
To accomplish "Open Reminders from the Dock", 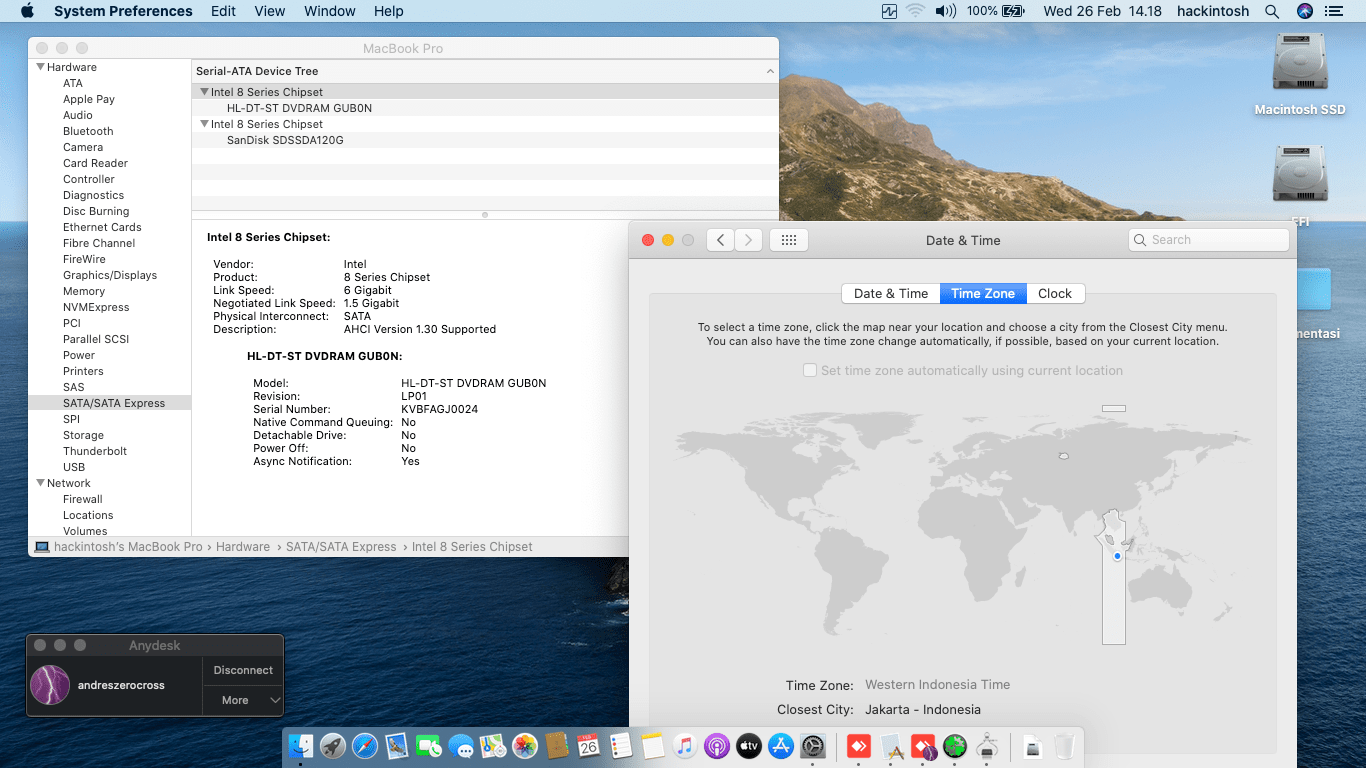I will click(x=620, y=746).
